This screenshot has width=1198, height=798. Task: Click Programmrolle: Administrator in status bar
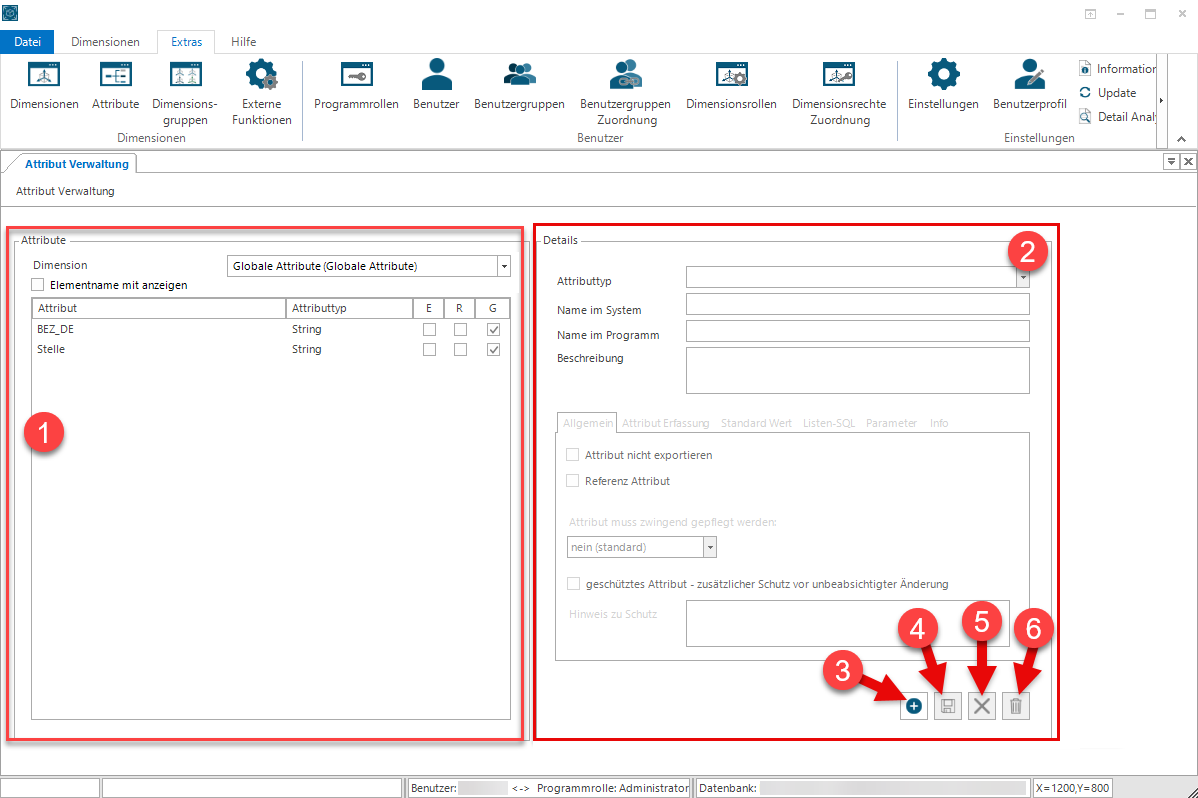click(x=613, y=788)
